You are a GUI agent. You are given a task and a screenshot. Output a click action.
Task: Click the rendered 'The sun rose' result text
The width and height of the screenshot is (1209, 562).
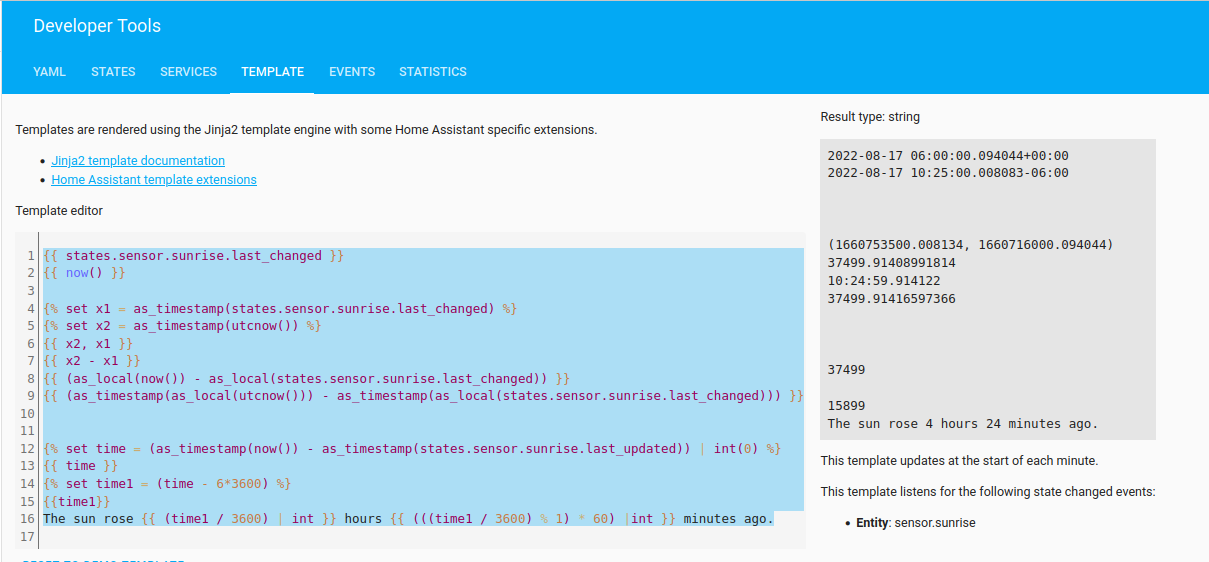pos(962,424)
